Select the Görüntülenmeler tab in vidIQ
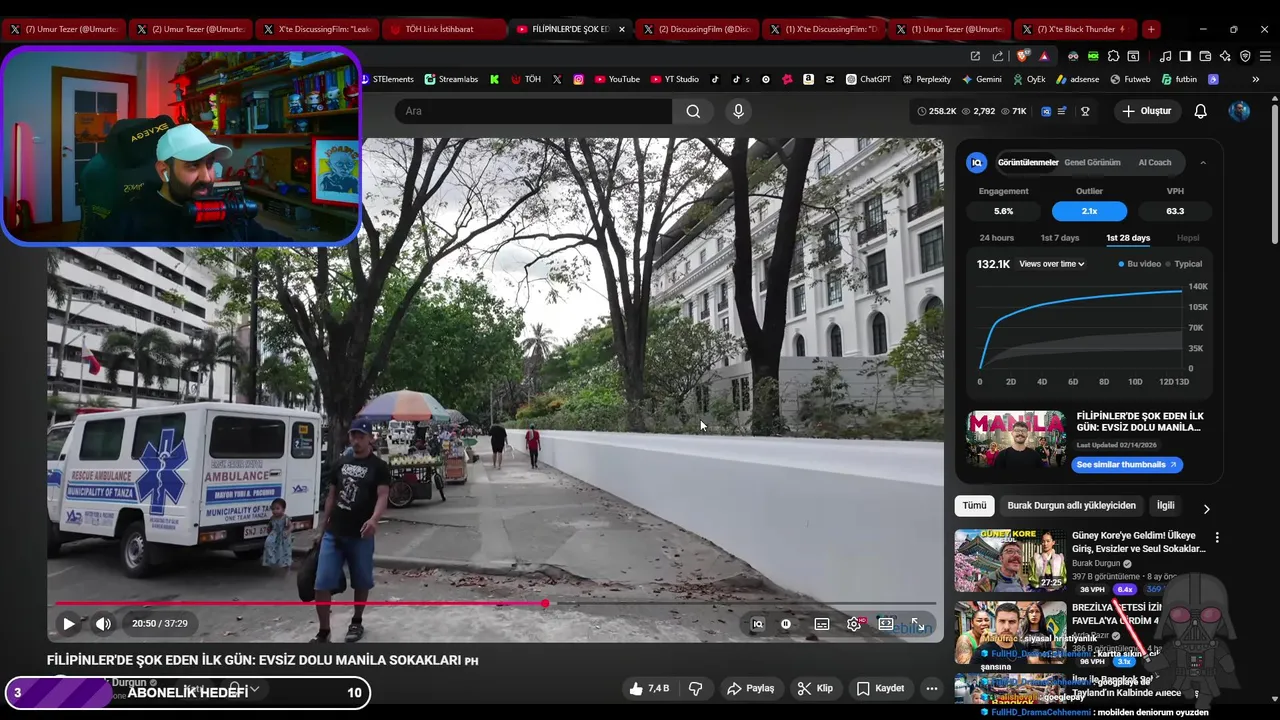Viewport: 1280px width, 720px height. click(x=1028, y=162)
